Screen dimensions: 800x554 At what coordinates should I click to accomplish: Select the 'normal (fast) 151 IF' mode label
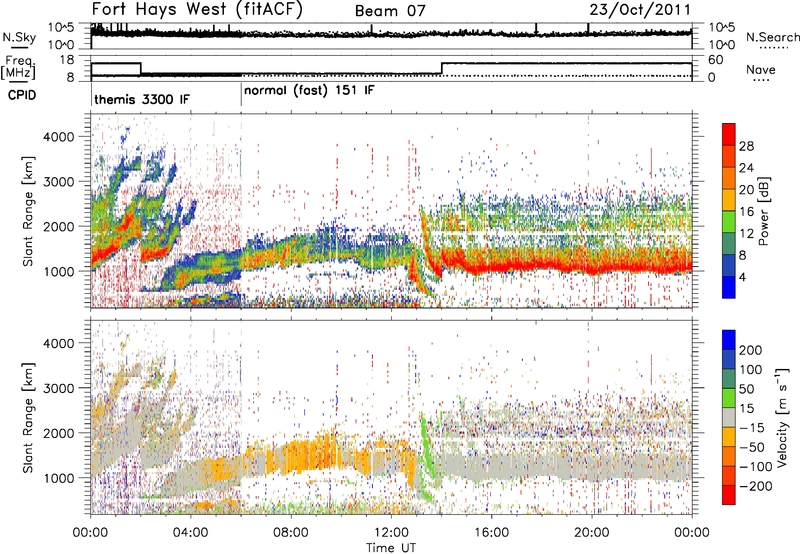[309, 91]
